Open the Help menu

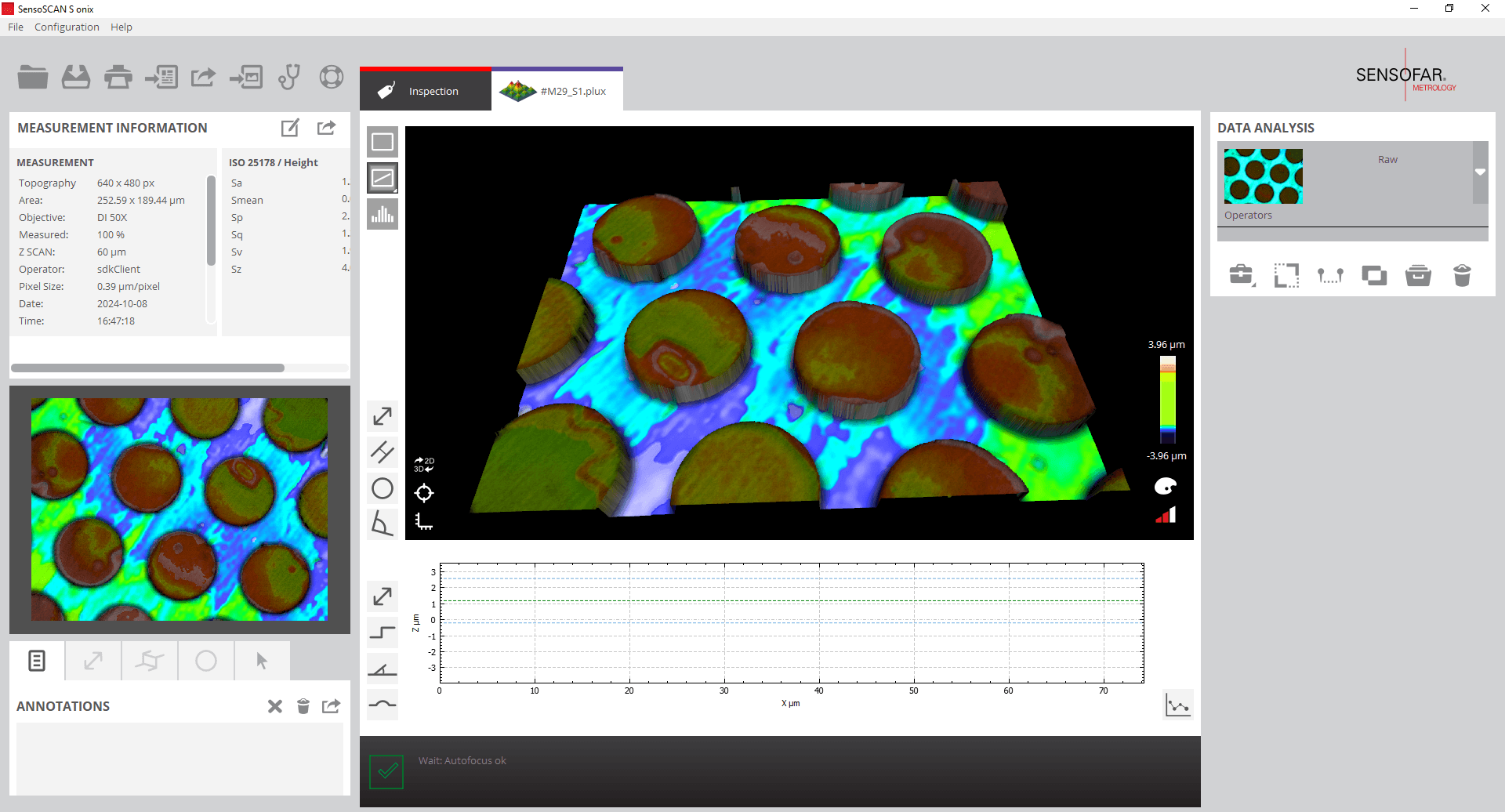(x=121, y=27)
